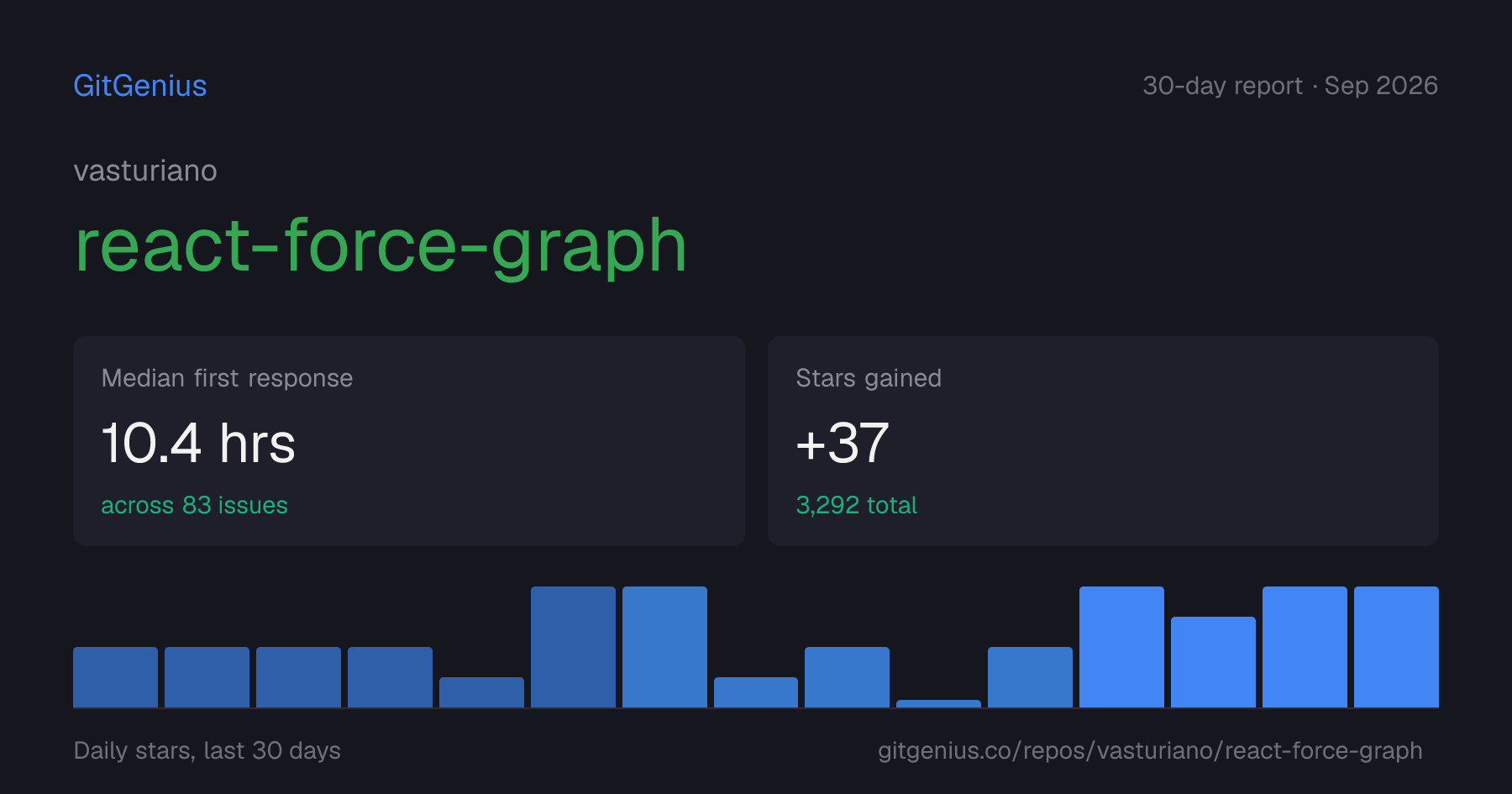Click the Median first response label

(x=227, y=378)
